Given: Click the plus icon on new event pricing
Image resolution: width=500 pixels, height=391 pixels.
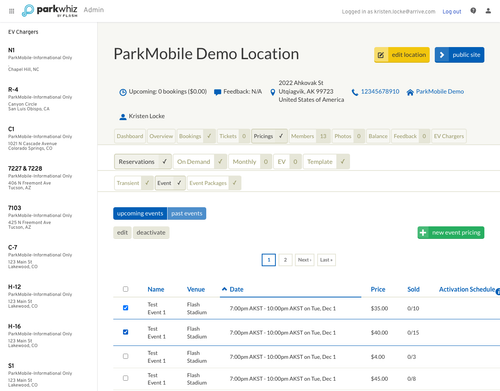Looking at the screenshot, I should pos(423,233).
